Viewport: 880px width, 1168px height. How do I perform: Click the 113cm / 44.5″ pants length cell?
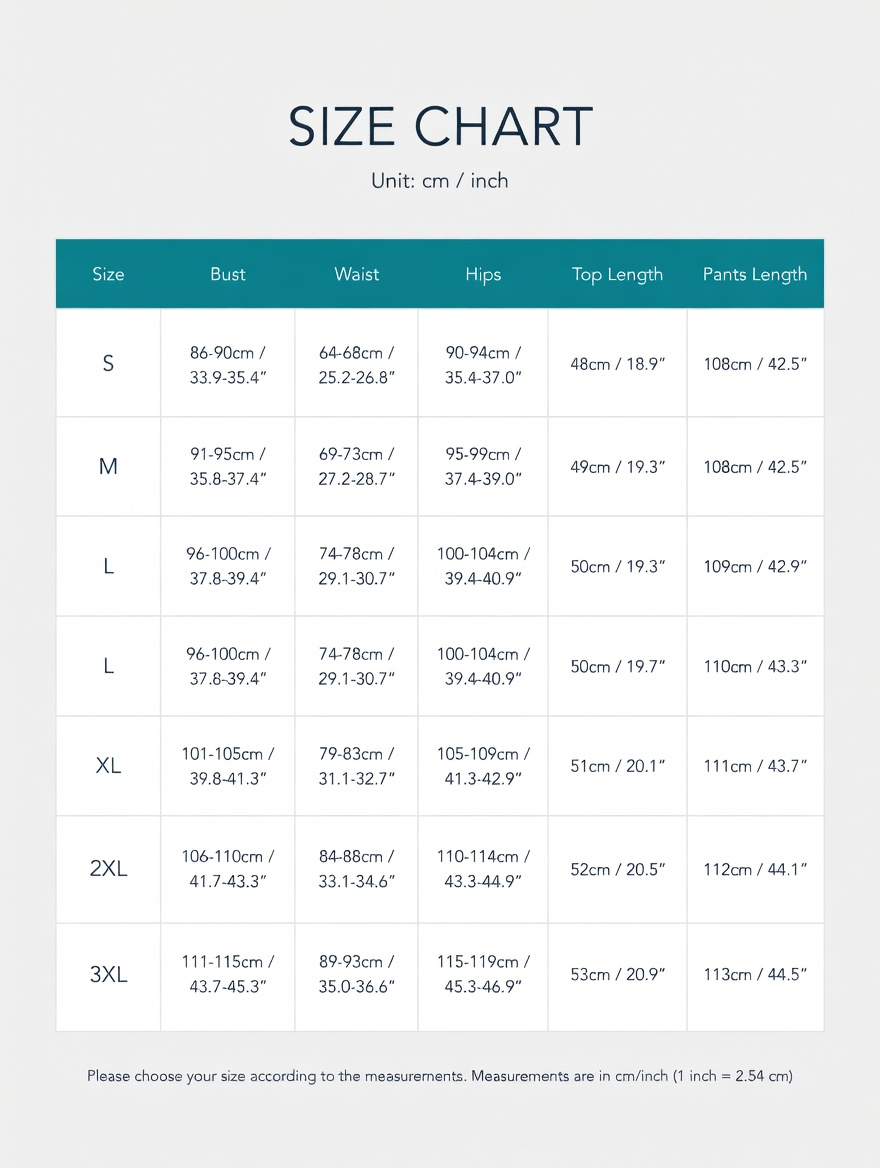tap(755, 975)
